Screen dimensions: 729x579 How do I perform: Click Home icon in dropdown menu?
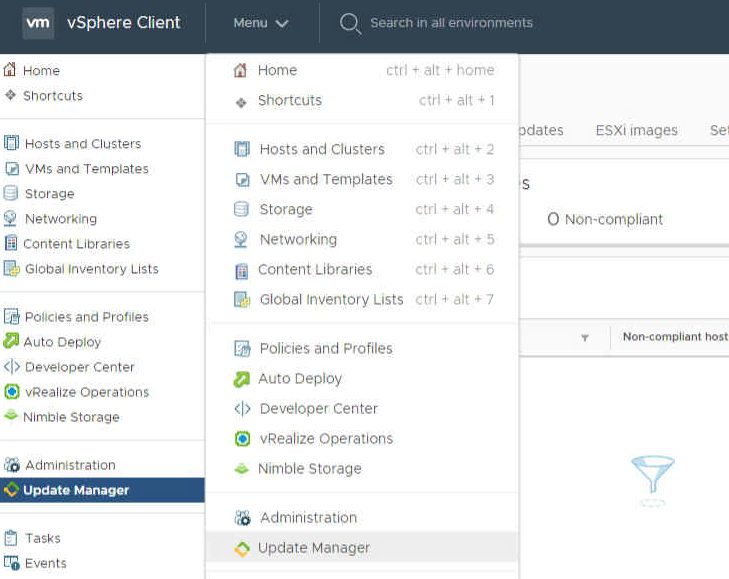click(240, 70)
